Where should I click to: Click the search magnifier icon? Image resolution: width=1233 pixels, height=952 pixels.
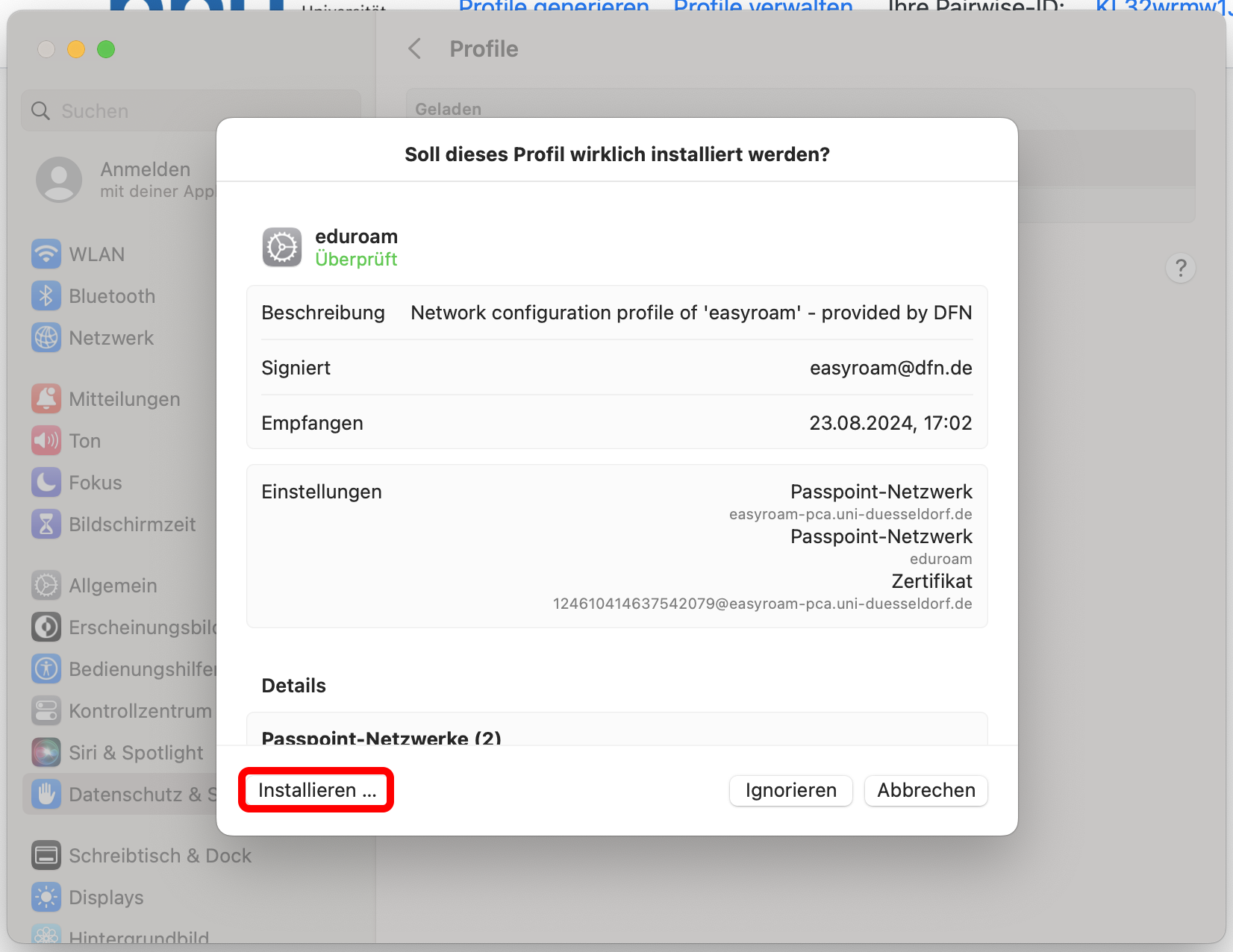(x=41, y=111)
